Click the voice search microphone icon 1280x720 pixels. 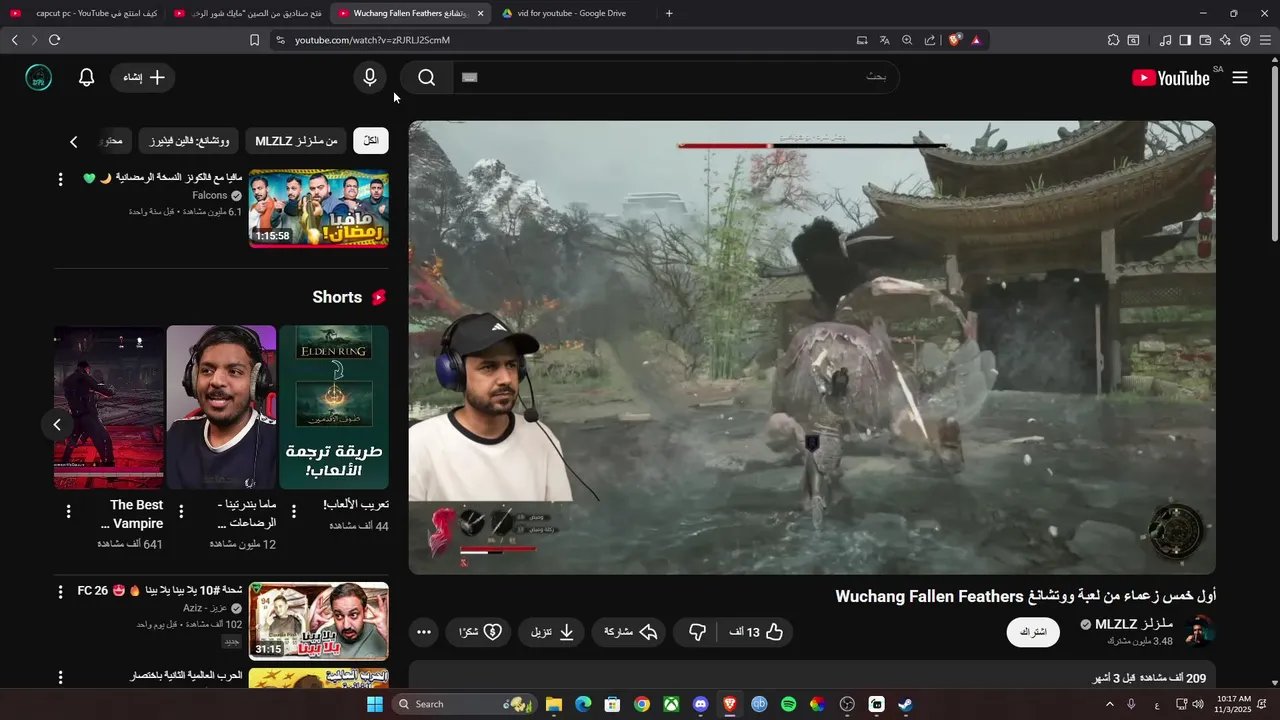coord(370,77)
